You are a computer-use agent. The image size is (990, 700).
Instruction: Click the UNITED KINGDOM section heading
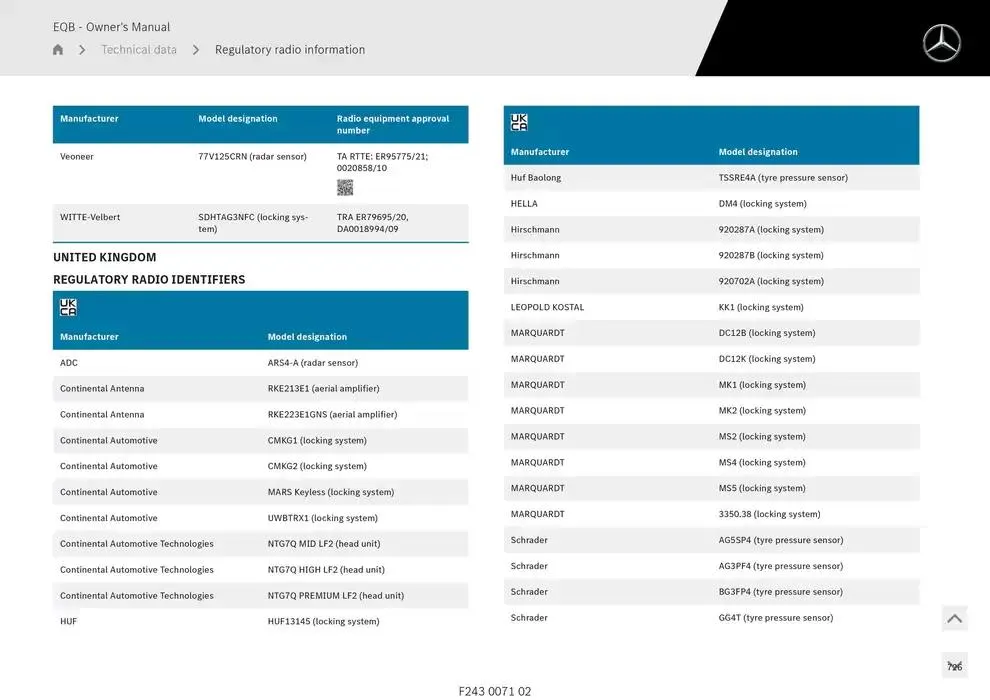(x=105, y=257)
